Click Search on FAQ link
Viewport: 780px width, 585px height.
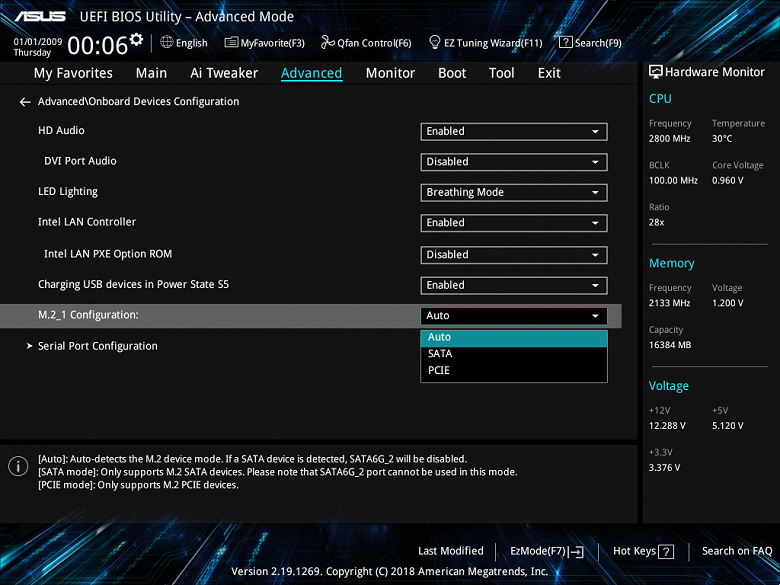tap(737, 551)
